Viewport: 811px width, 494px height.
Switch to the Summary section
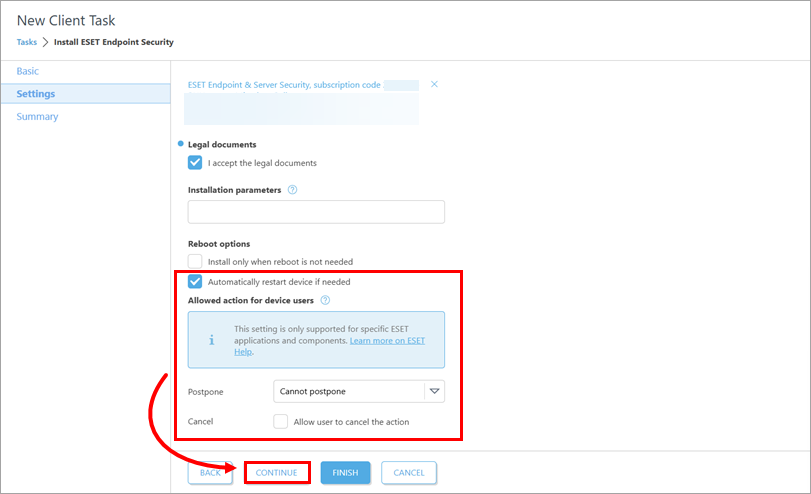(37, 117)
